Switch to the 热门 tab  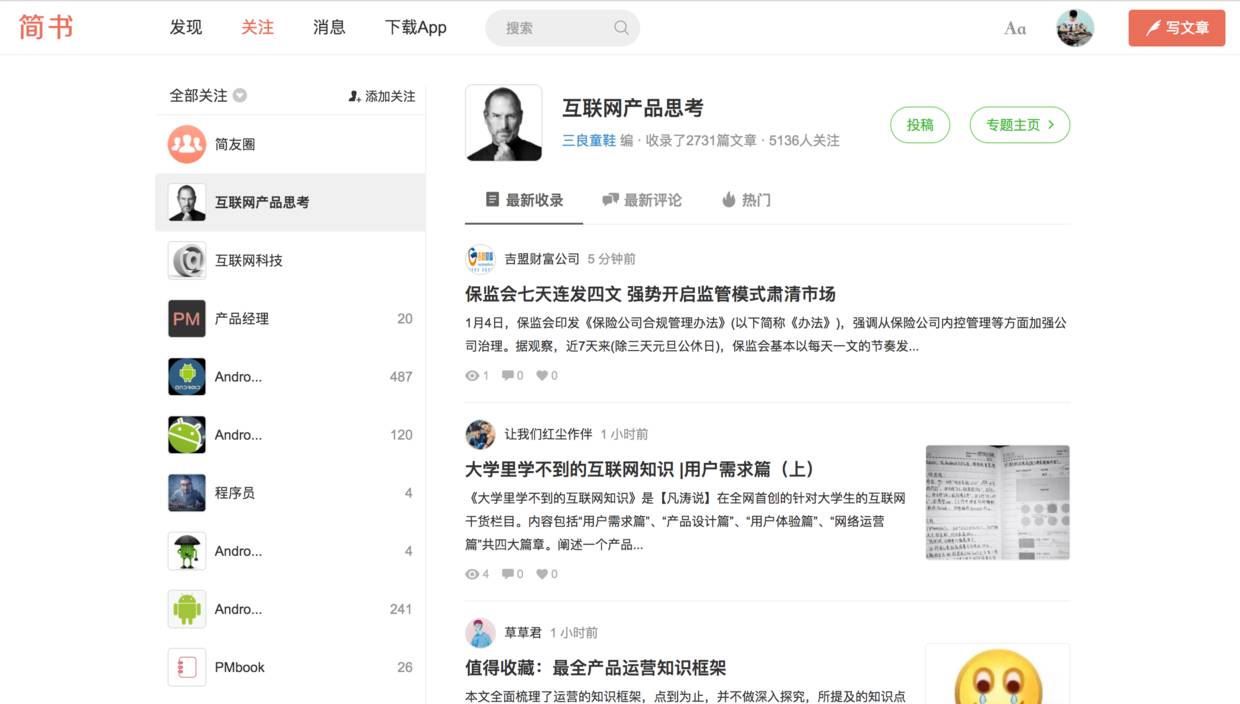point(746,200)
